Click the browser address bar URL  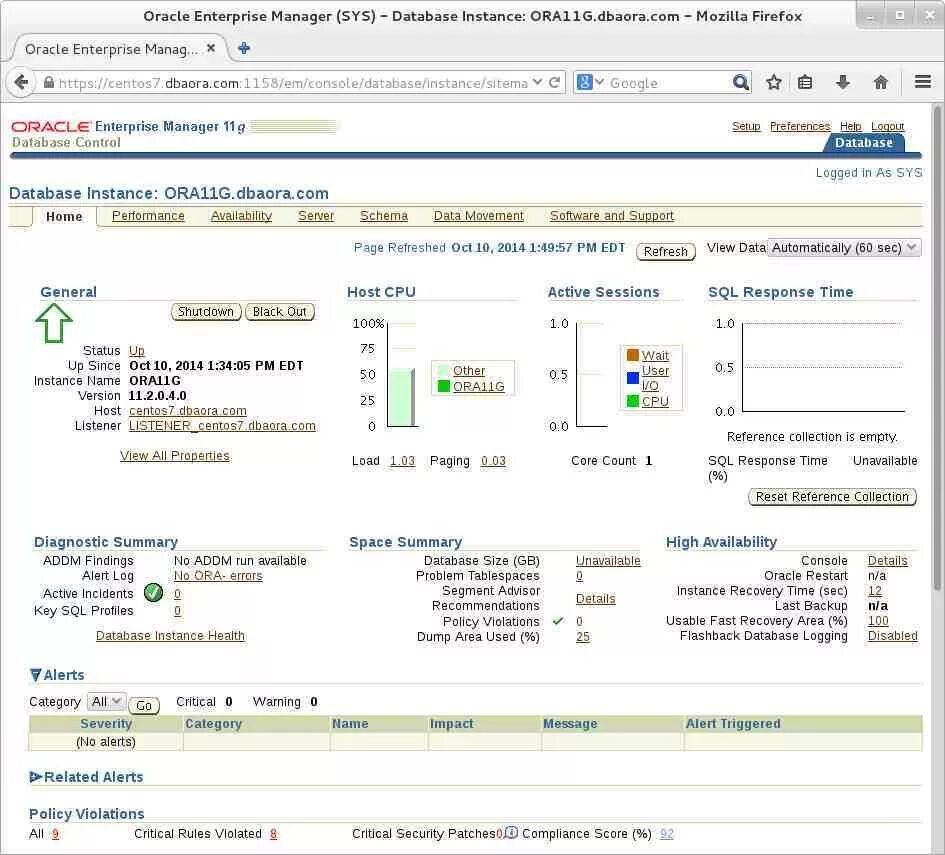[x=293, y=83]
